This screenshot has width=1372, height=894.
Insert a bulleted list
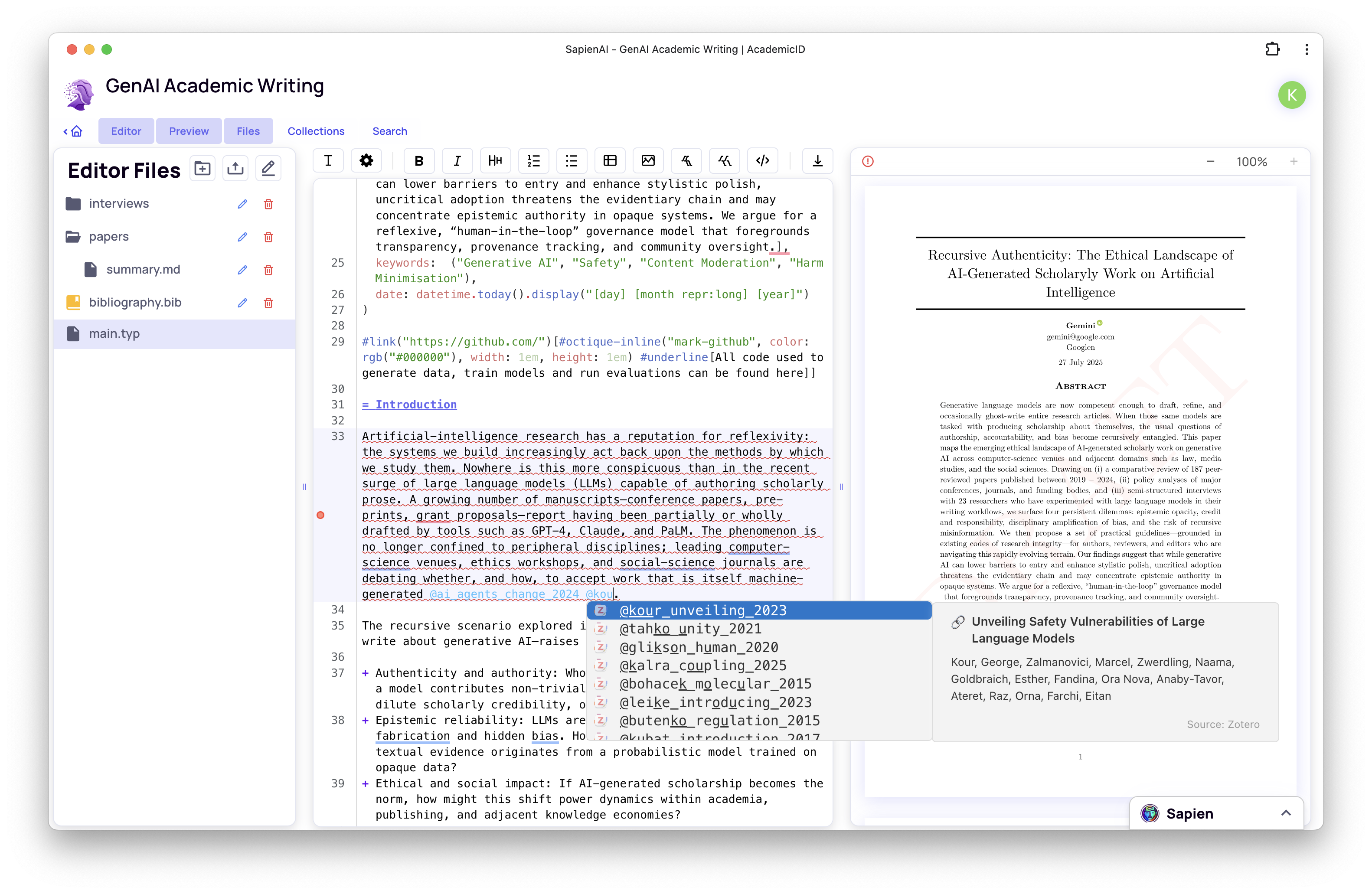[572, 161]
